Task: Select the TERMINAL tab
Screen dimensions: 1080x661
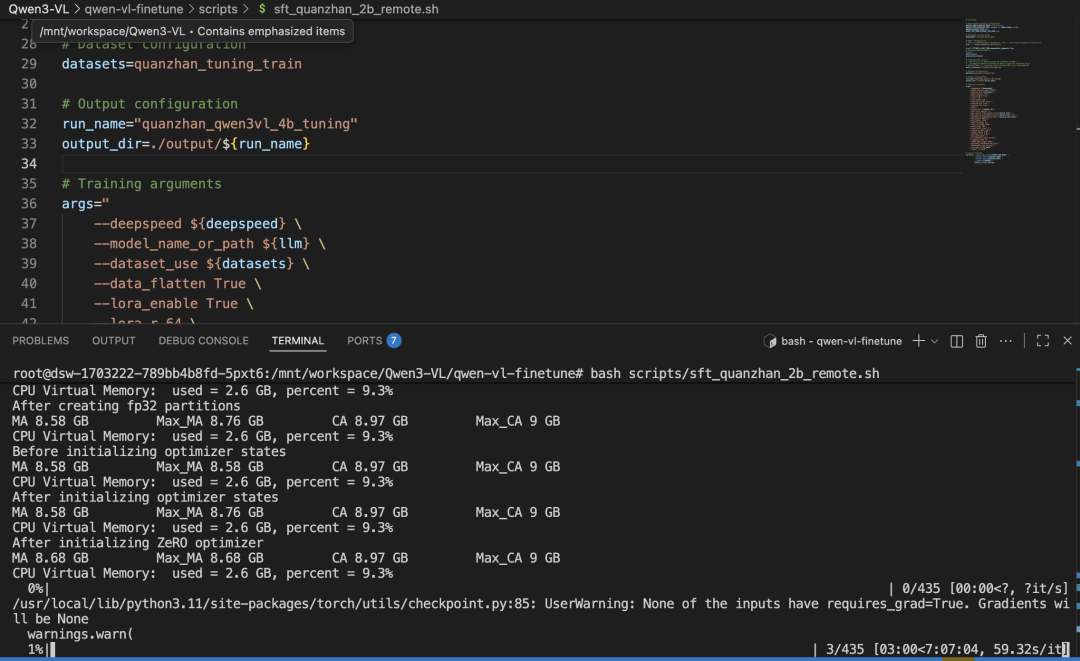Action: [298, 341]
